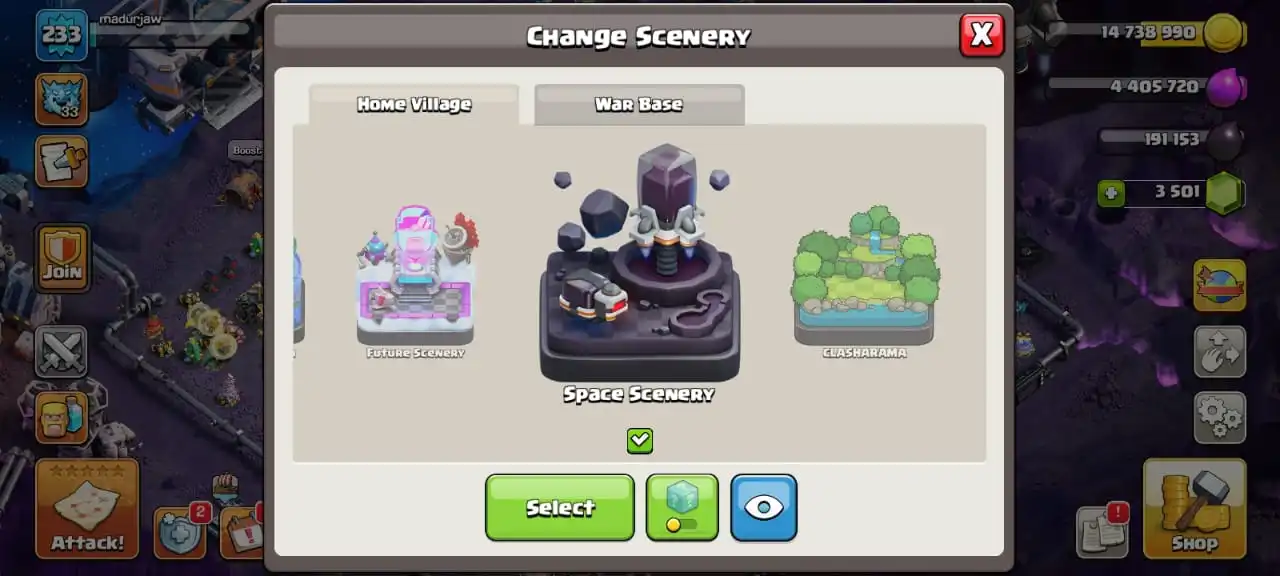The image size is (1280, 576).
Task: Toggle the cube switch button next to Select
Action: 682,507
